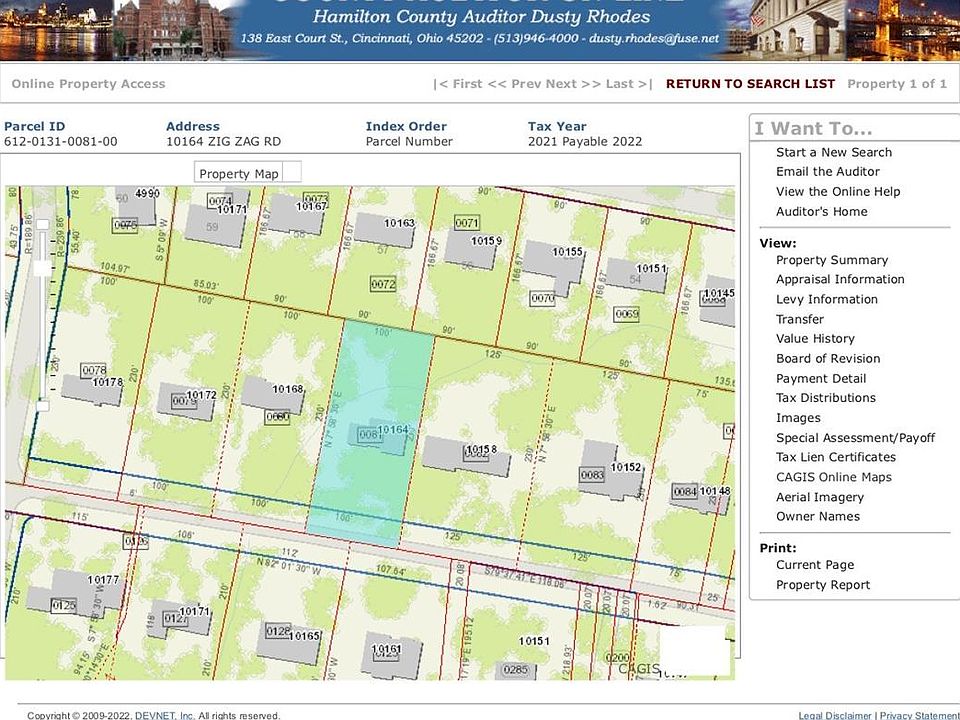The height and width of the screenshot is (720, 960).
Task: Open the Property Summary view
Action: (831, 260)
